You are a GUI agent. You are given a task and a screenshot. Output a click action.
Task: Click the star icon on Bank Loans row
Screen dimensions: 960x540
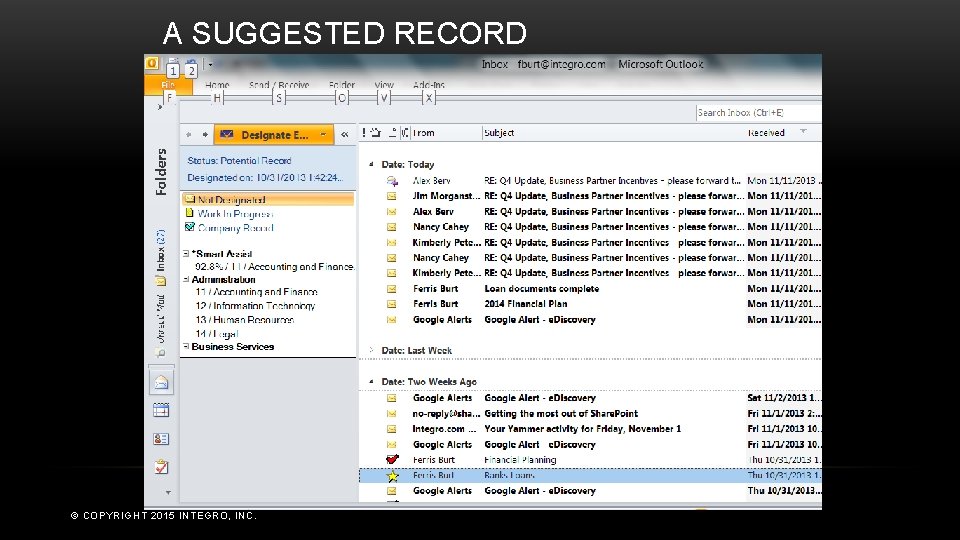392,475
